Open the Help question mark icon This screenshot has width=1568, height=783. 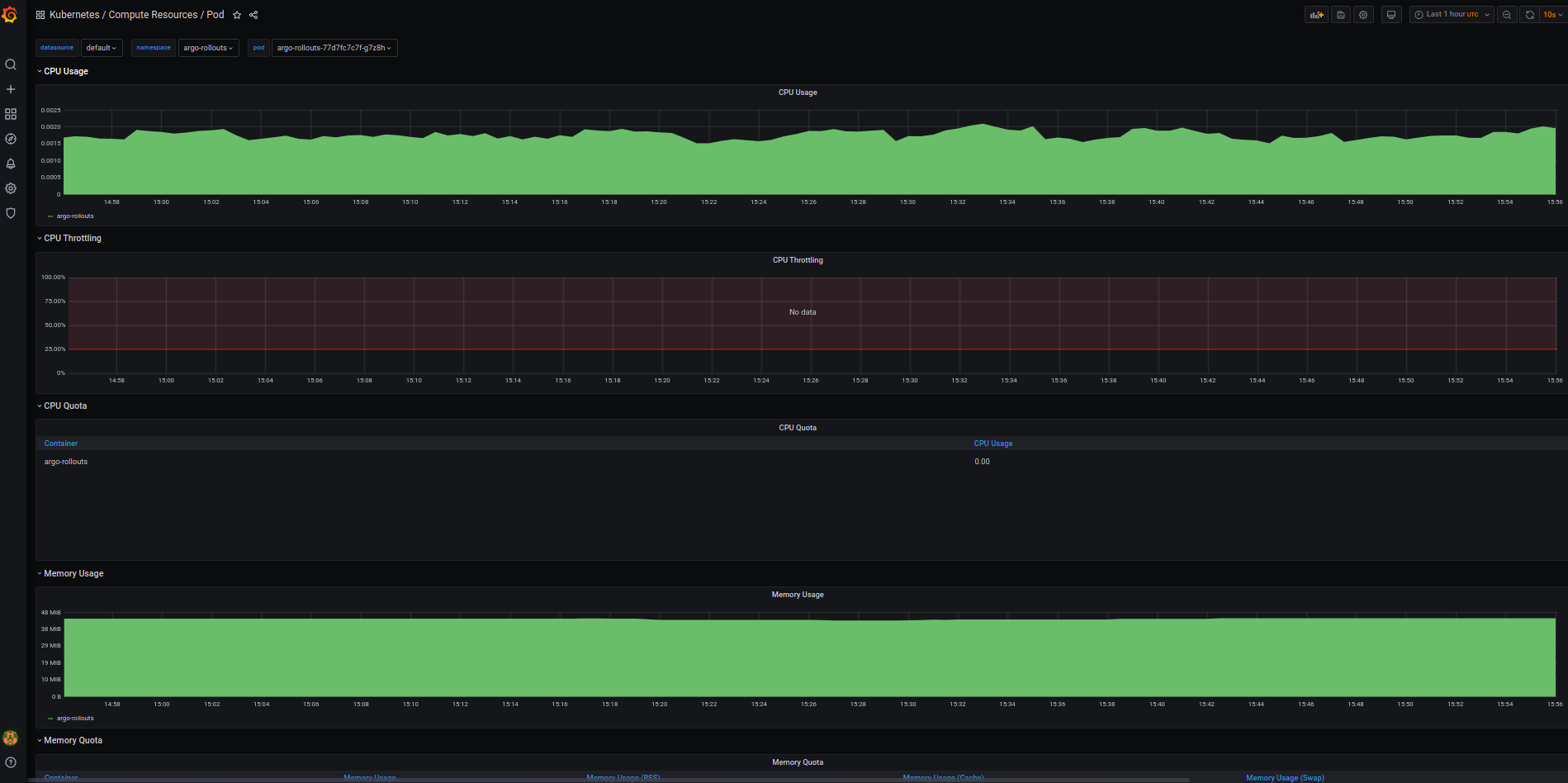tap(11, 762)
